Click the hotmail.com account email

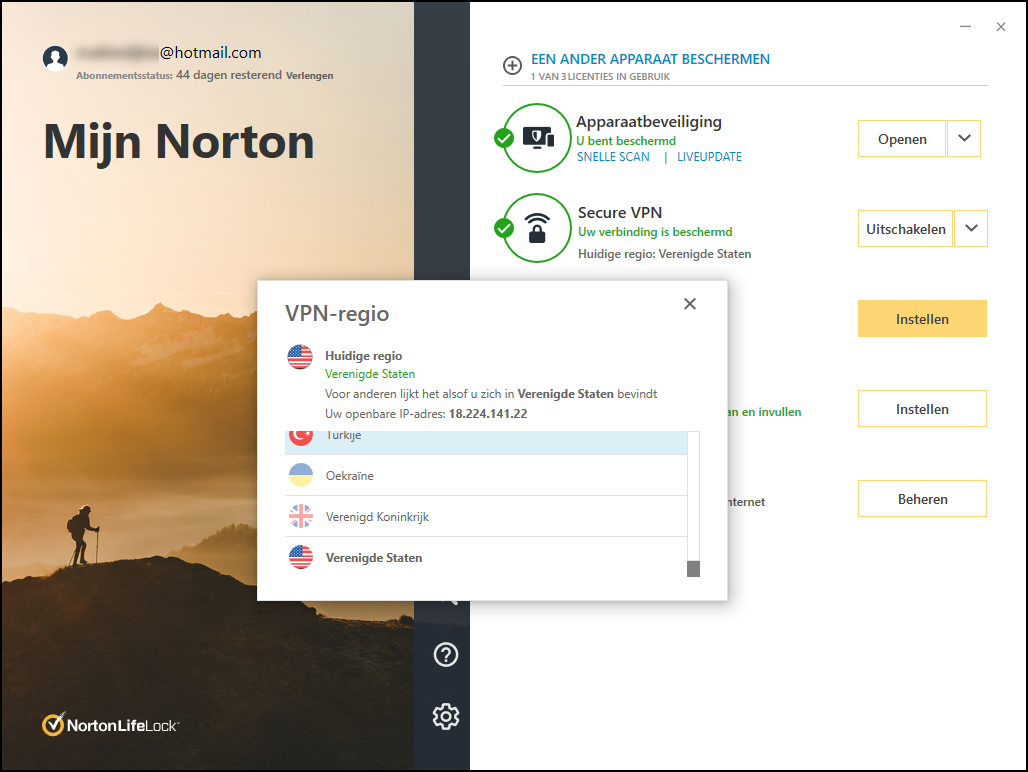pyautogui.click(x=169, y=52)
